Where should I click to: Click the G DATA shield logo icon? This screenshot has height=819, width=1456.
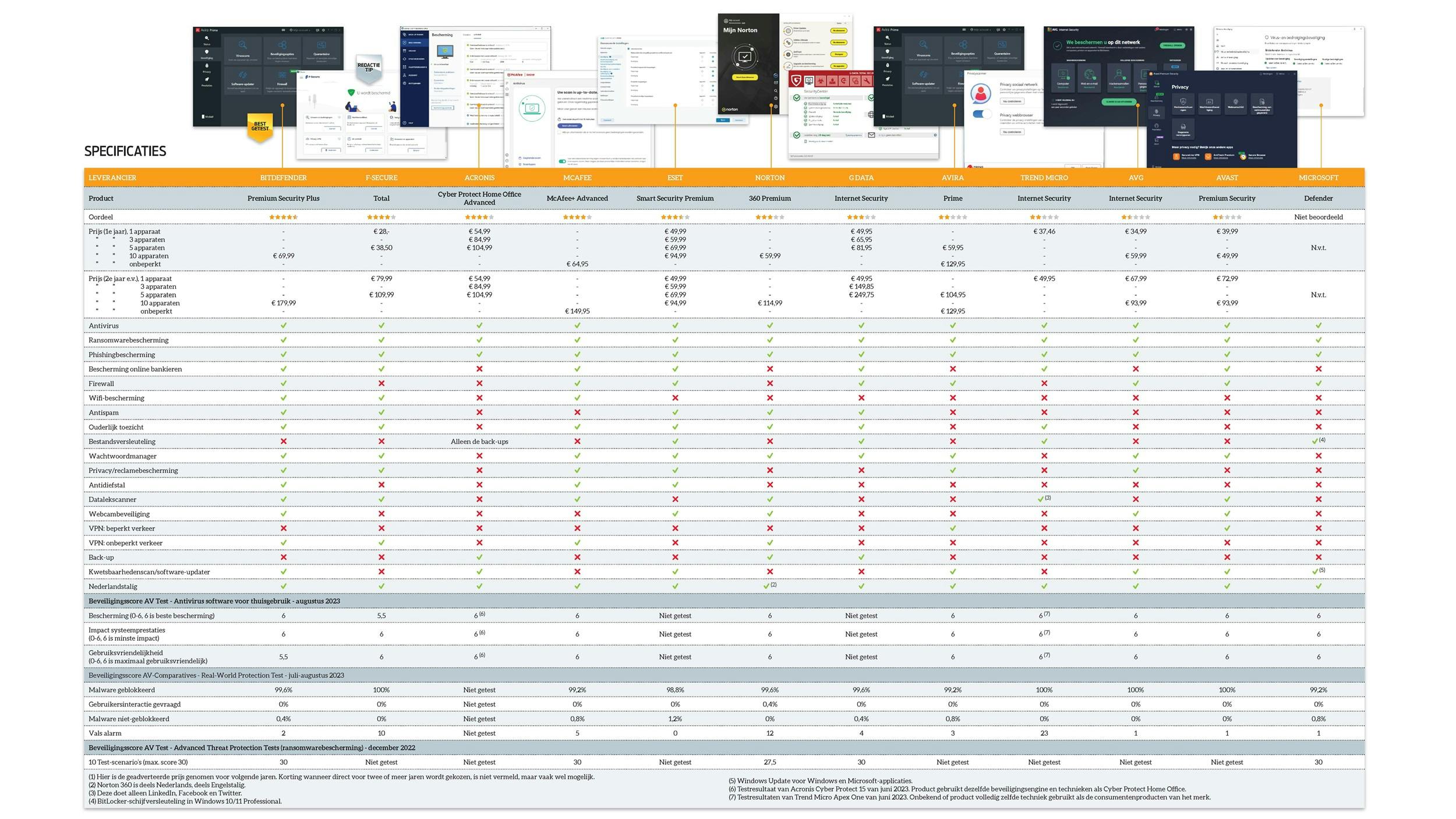pyautogui.click(x=796, y=80)
